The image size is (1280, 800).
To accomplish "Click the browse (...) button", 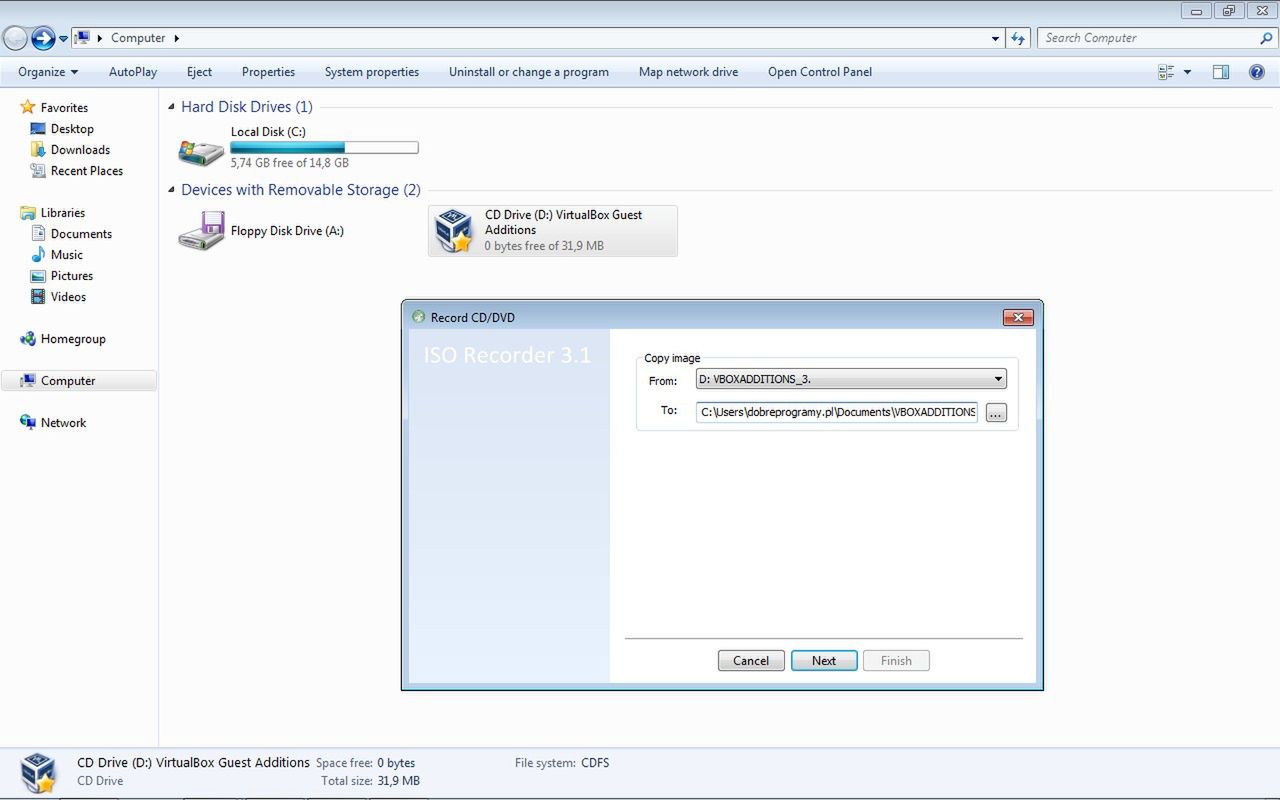I will [x=996, y=413].
